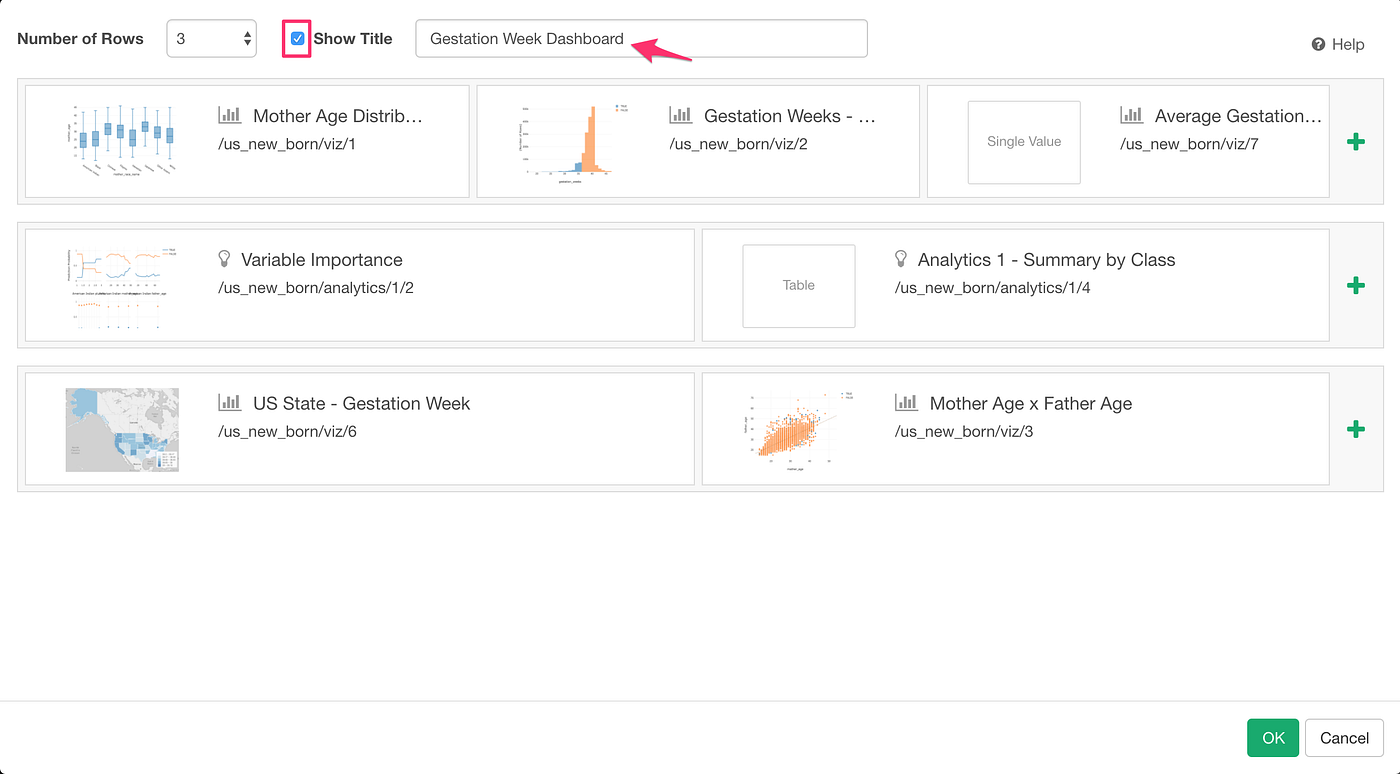Screen dimensions: 1400x774
Task: Toggle the Show Title checkbox
Action: pyautogui.click(x=297, y=38)
